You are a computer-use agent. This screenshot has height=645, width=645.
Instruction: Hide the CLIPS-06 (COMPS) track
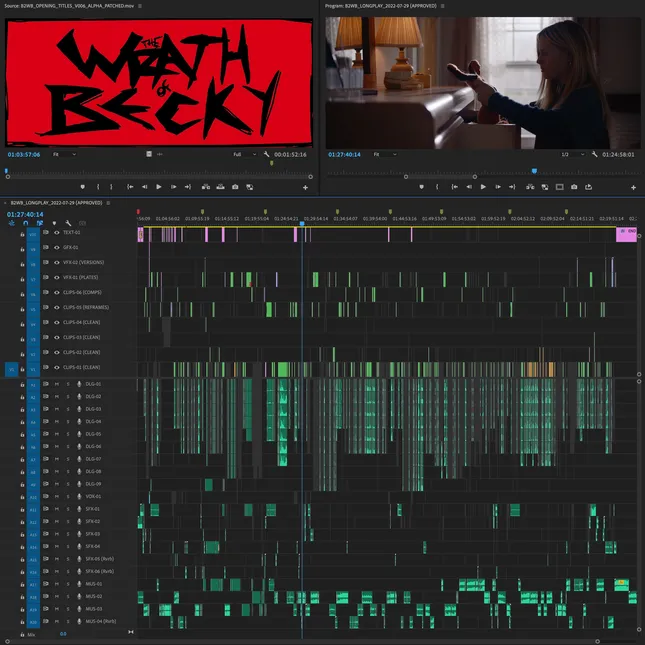[57, 292]
